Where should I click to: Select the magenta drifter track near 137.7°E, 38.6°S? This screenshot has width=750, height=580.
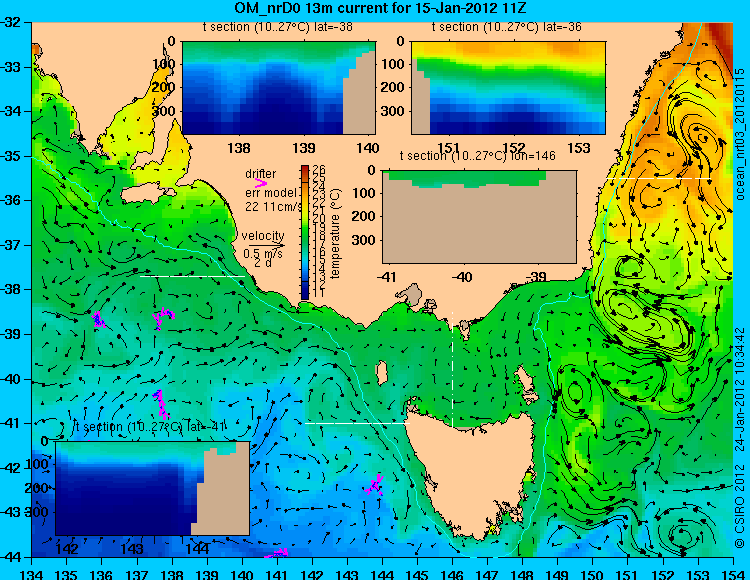164,318
